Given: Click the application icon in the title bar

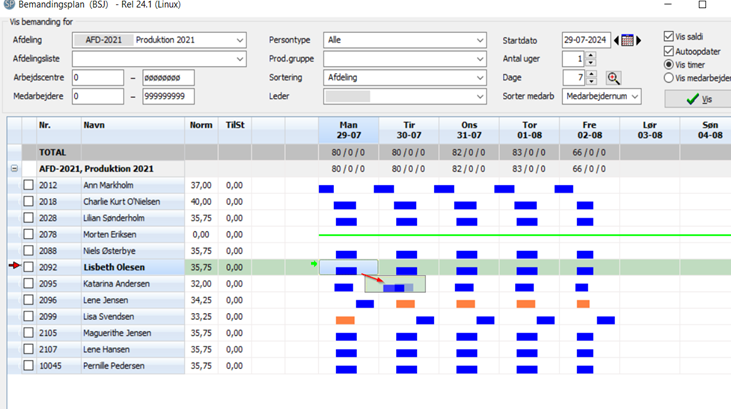Looking at the screenshot, I should [x=8, y=6].
